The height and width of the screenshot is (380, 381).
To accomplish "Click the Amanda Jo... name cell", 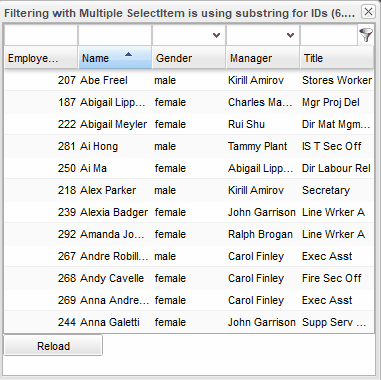I will pos(115,234).
